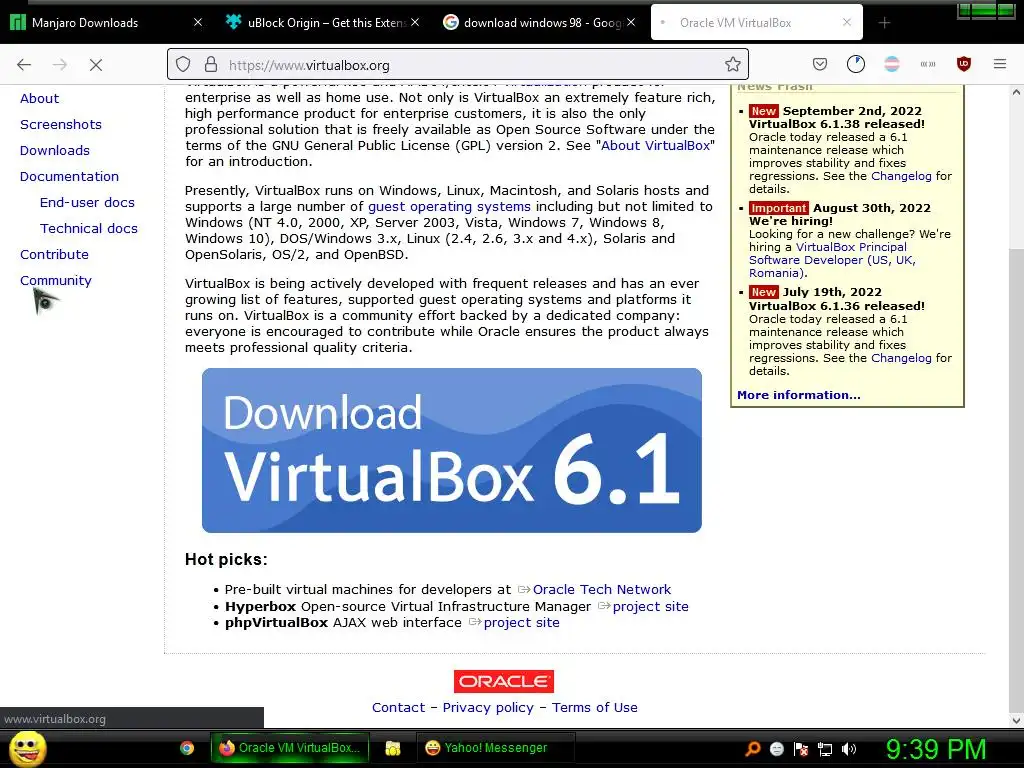Save page to Pocket
This screenshot has width=1024, height=768.
[820, 64]
